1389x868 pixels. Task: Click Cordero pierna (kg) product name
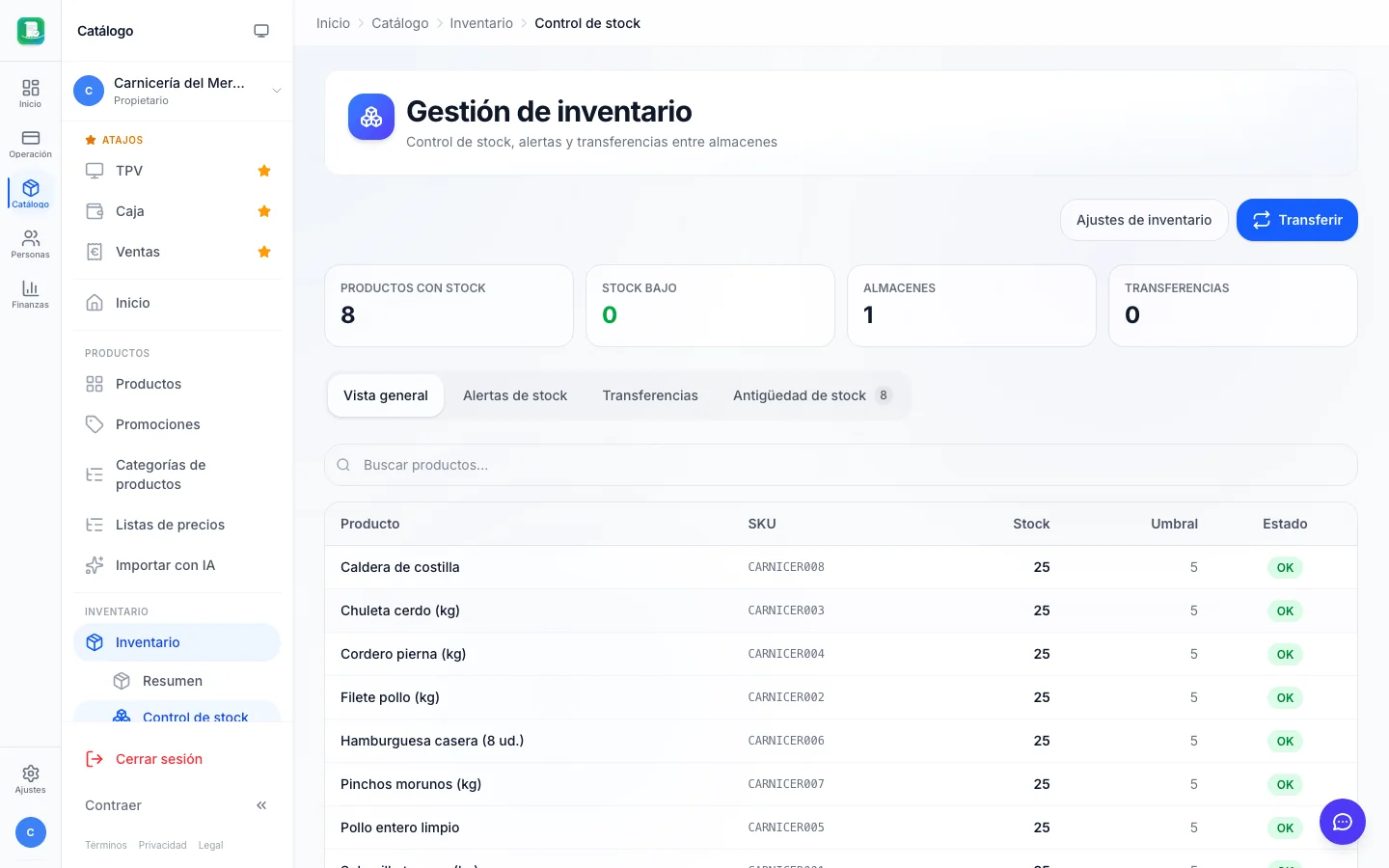pos(403,654)
